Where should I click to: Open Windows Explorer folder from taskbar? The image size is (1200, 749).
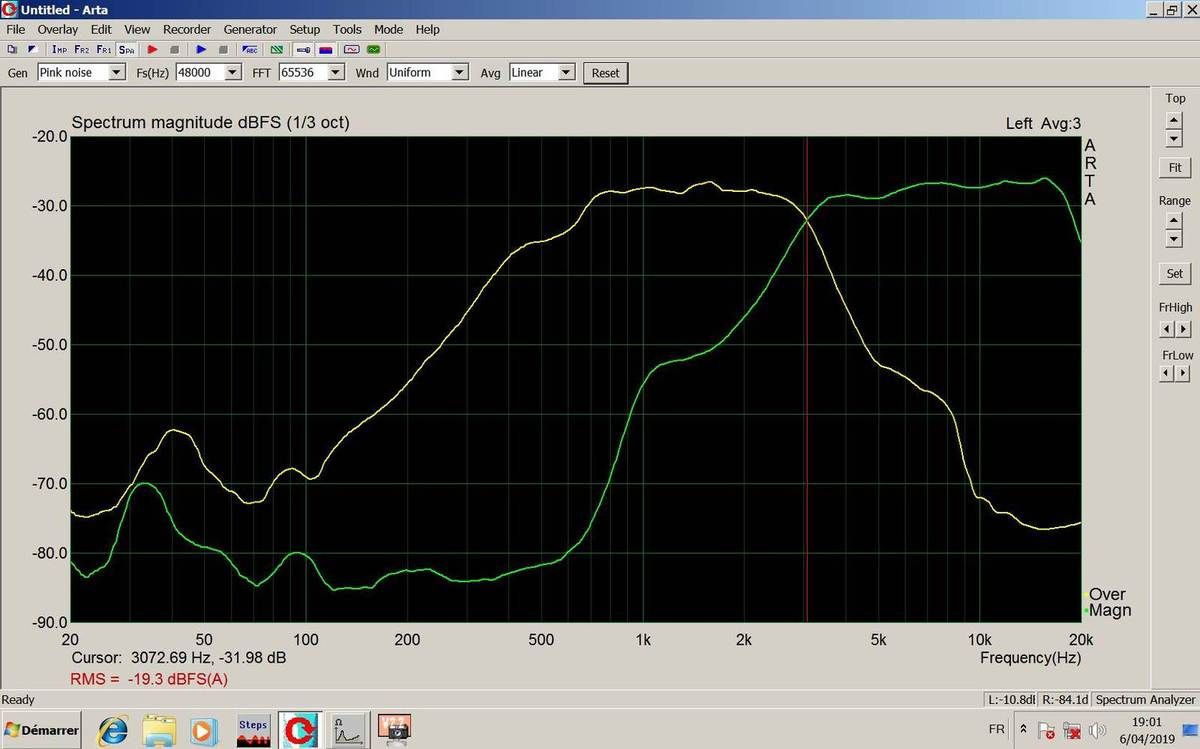coord(160,730)
